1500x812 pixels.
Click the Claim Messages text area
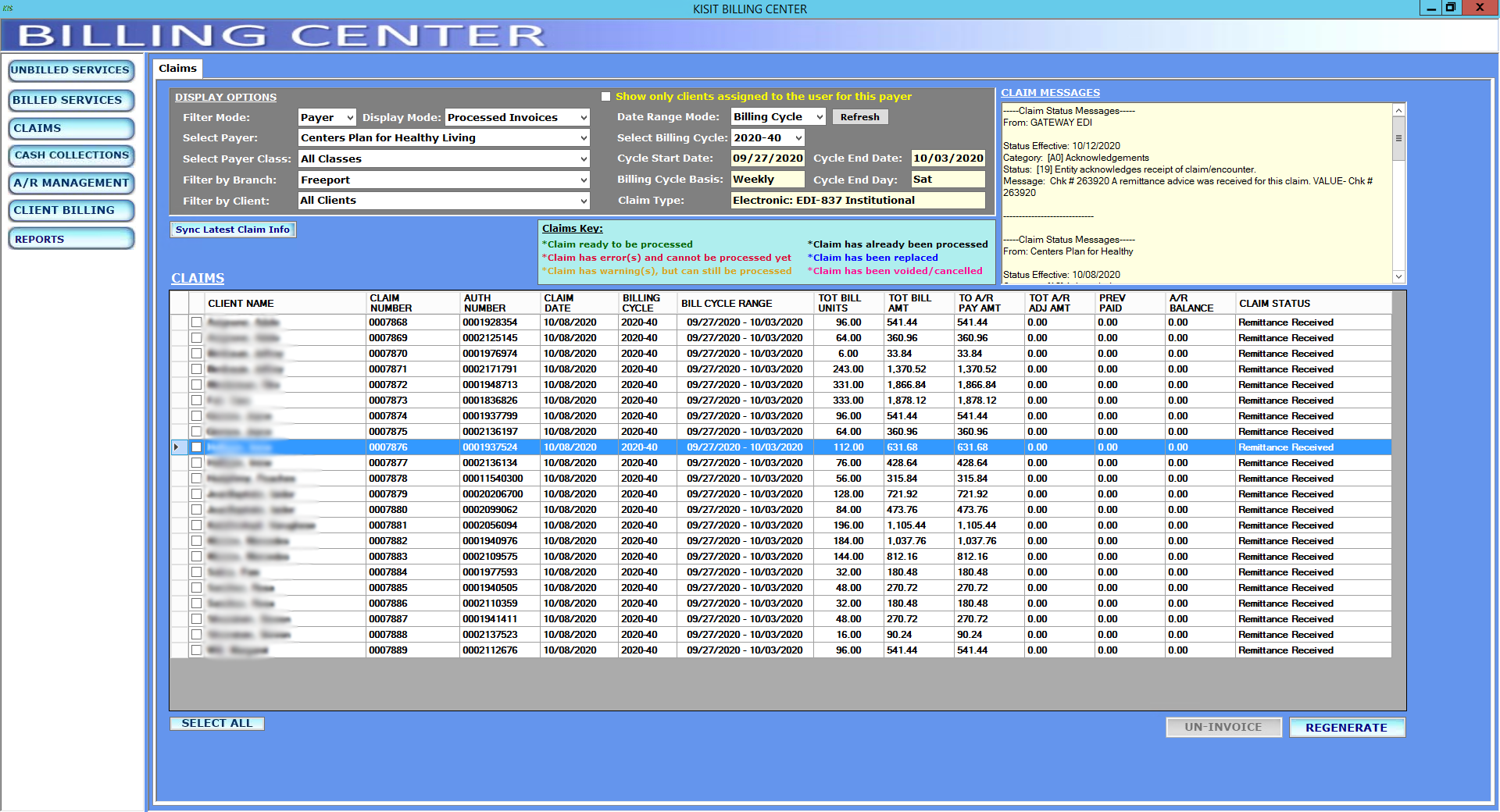click(1197, 193)
